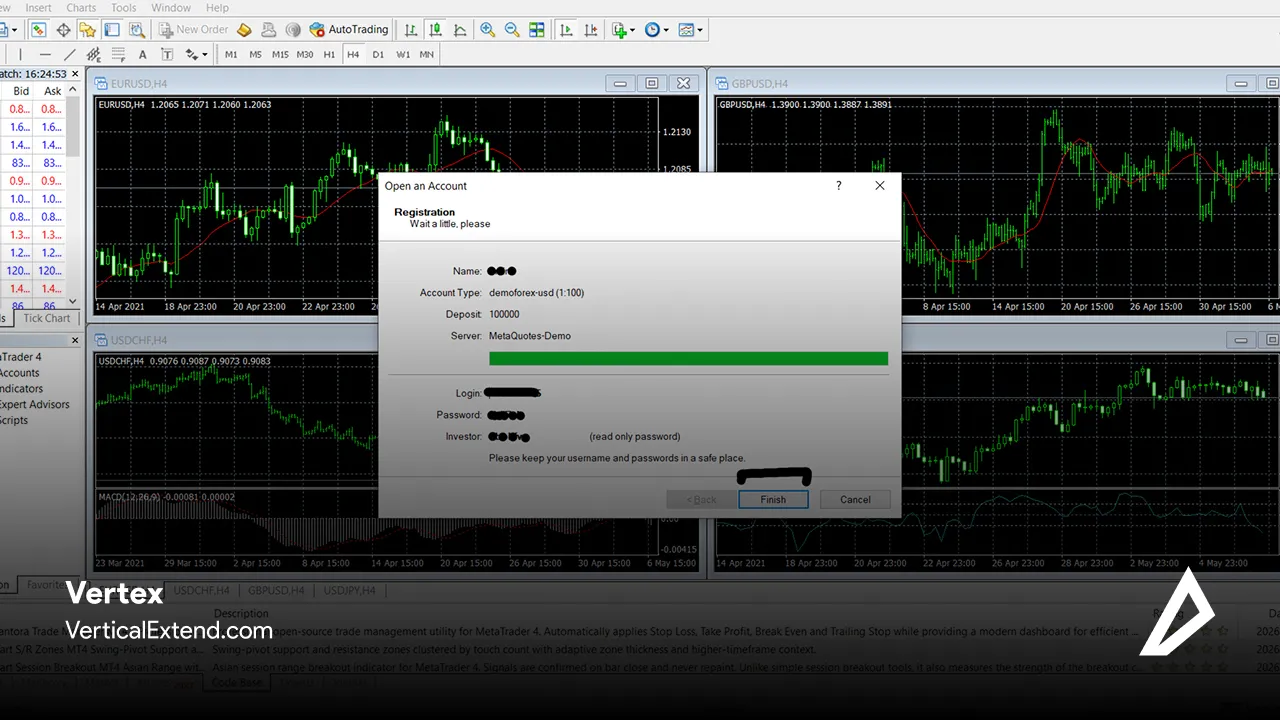Select the equidistant channel tool

(93, 54)
